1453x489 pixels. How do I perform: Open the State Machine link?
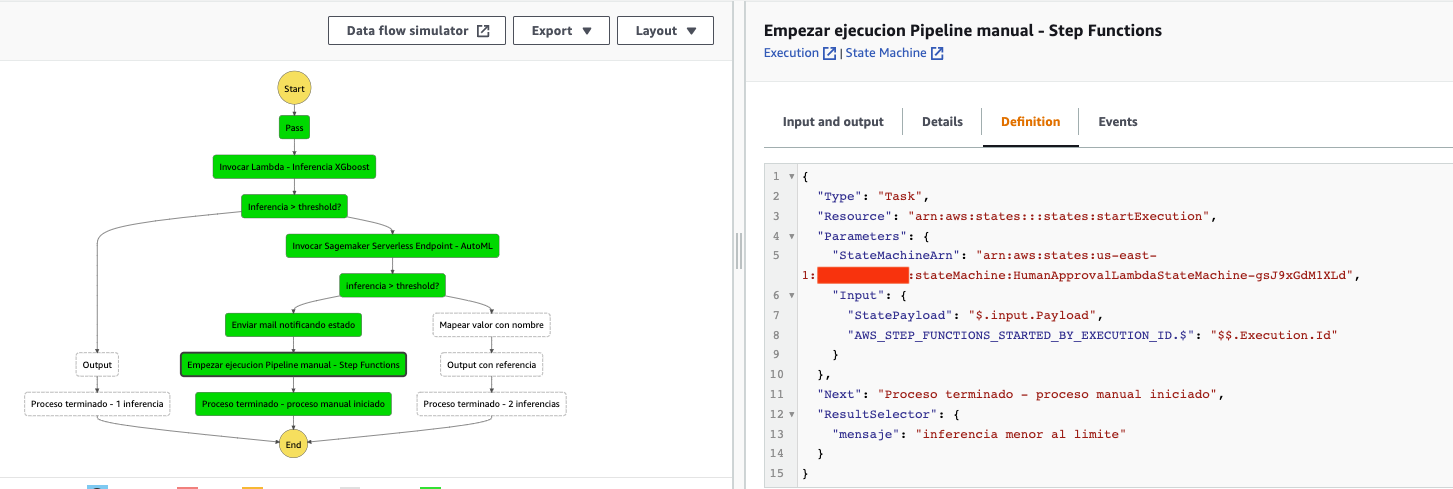[886, 54]
